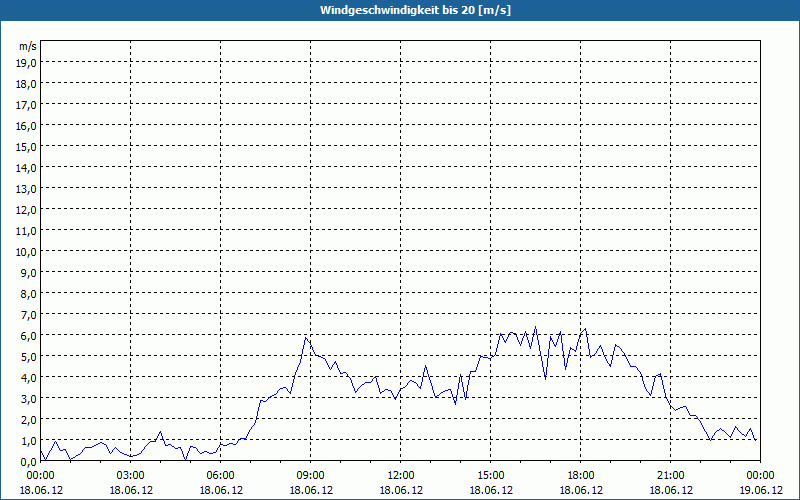Click the 2,0 y-axis label
Image resolution: width=800 pixels, height=500 pixels.
[29, 420]
